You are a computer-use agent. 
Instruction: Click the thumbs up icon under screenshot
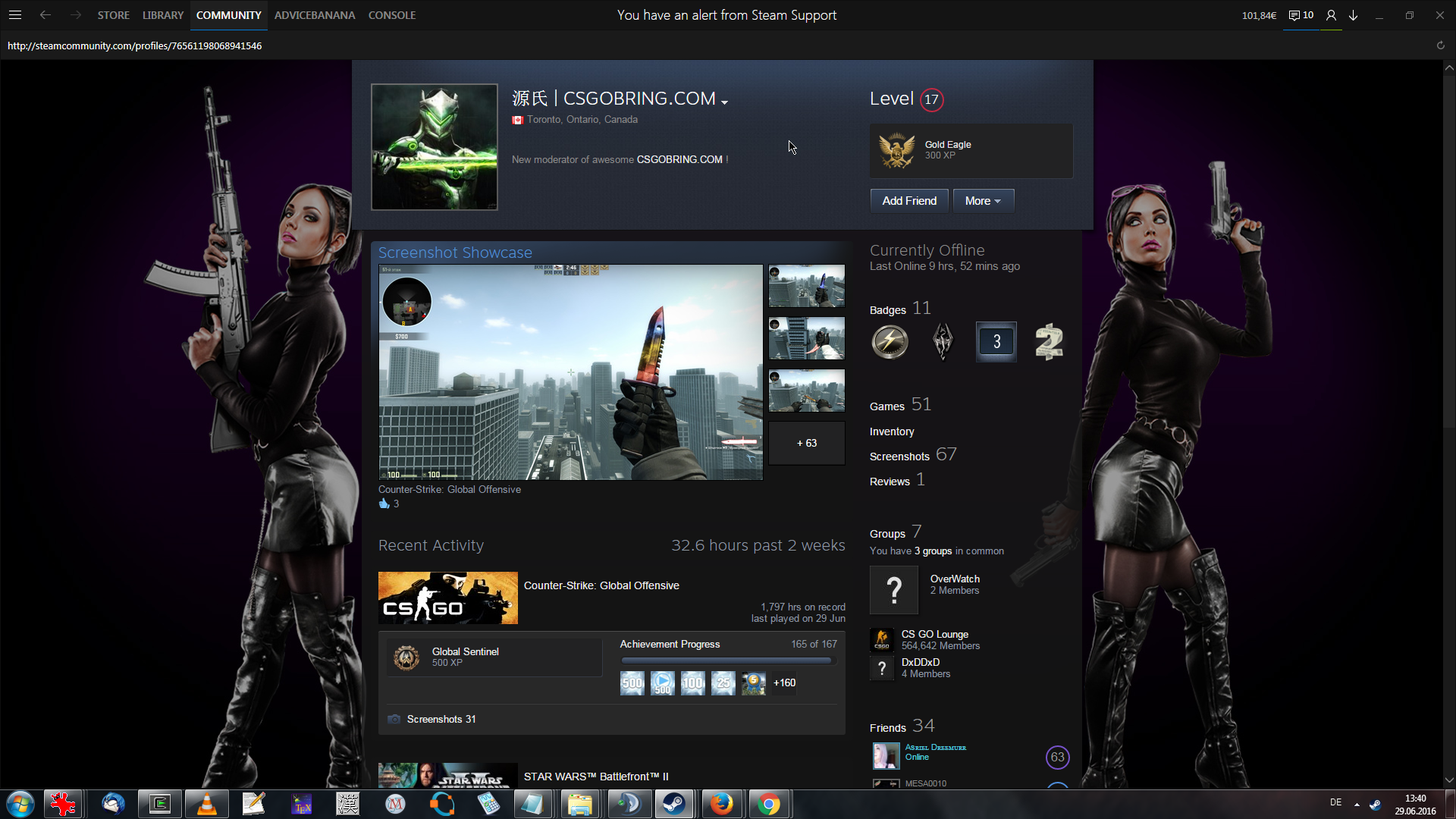(x=384, y=504)
